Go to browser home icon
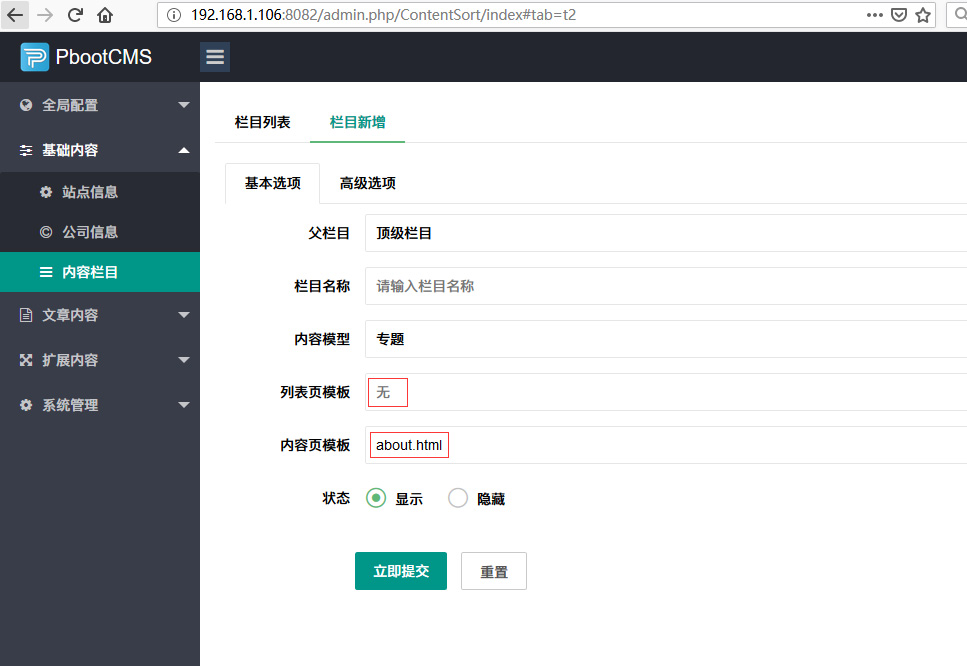The height and width of the screenshot is (666, 967). pos(105,15)
